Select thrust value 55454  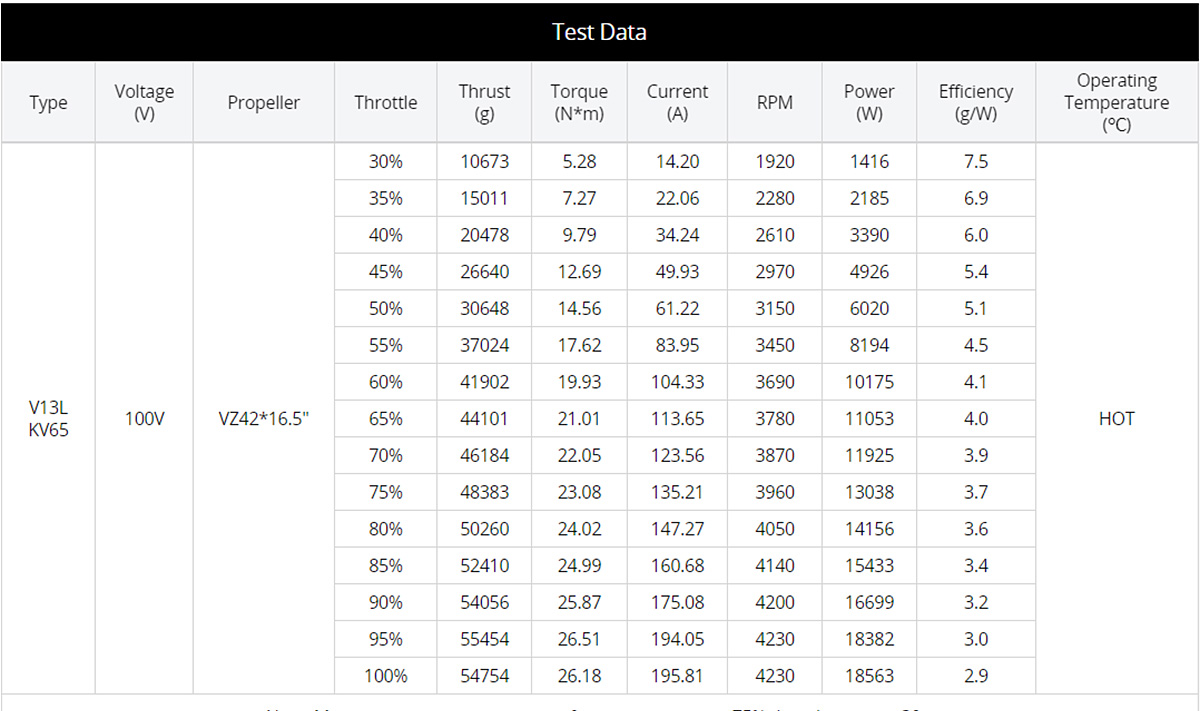click(x=484, y=639)
